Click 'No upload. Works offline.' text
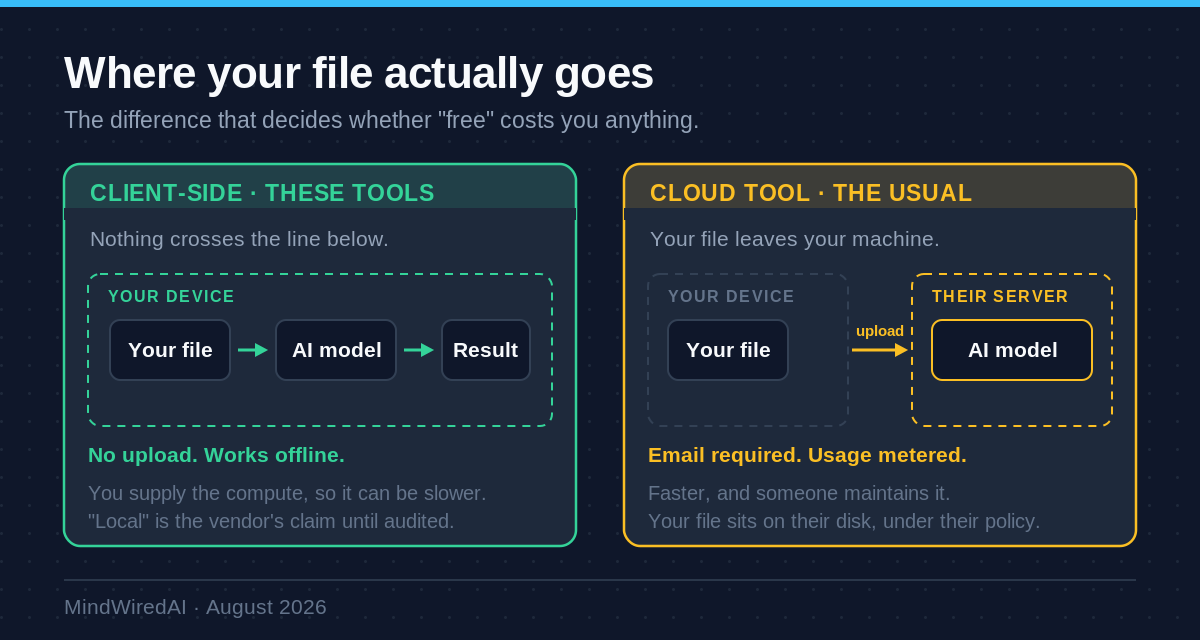 coord(216,455)
